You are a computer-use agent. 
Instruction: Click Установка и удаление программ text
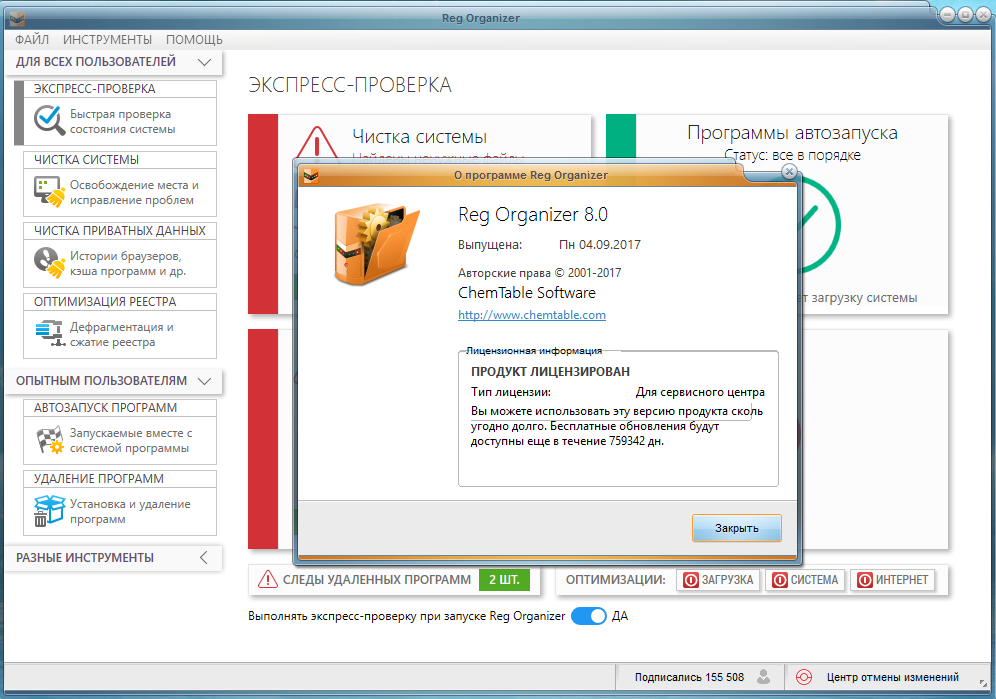130,512
